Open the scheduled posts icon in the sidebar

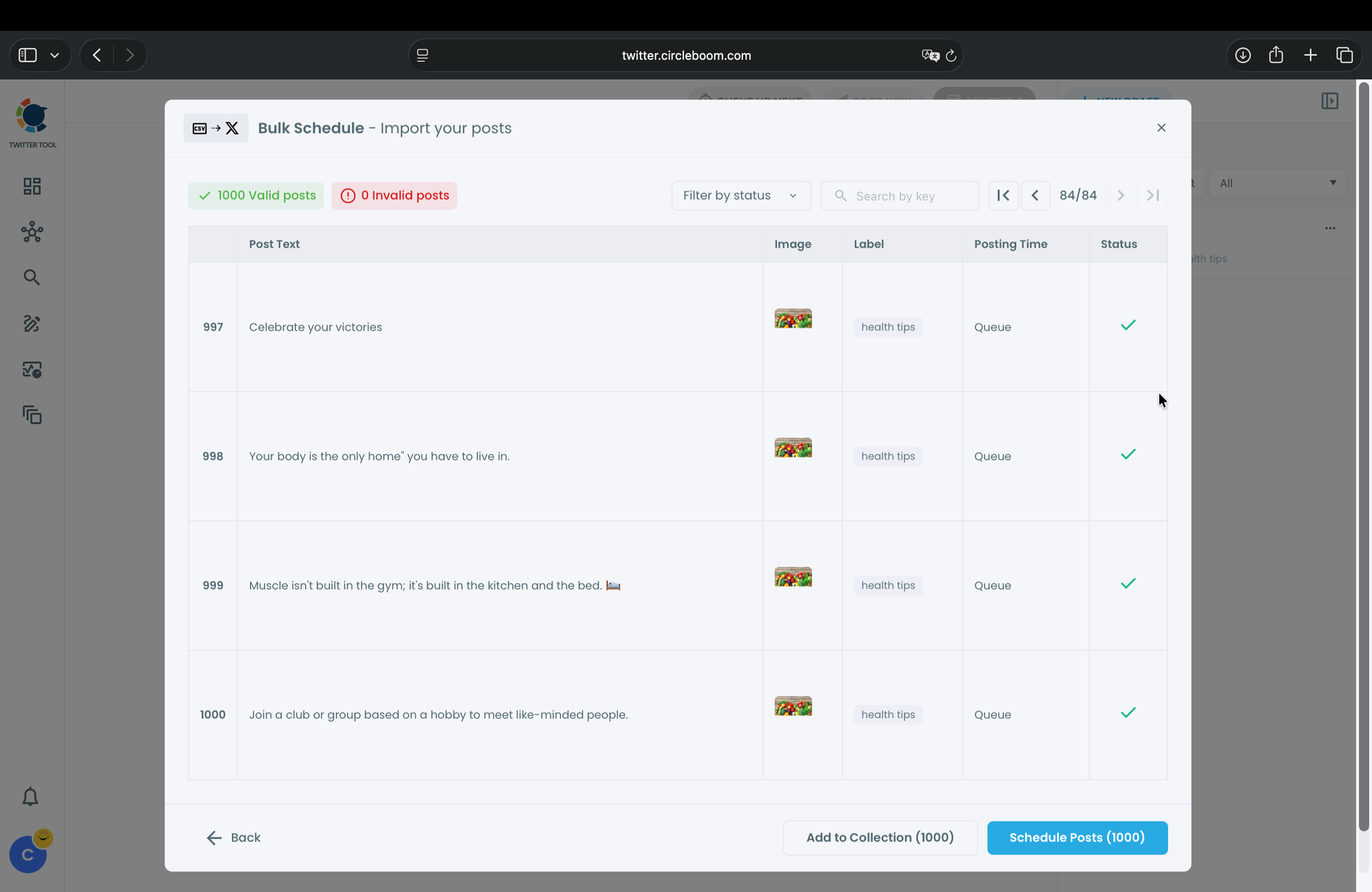click(32, 370)
